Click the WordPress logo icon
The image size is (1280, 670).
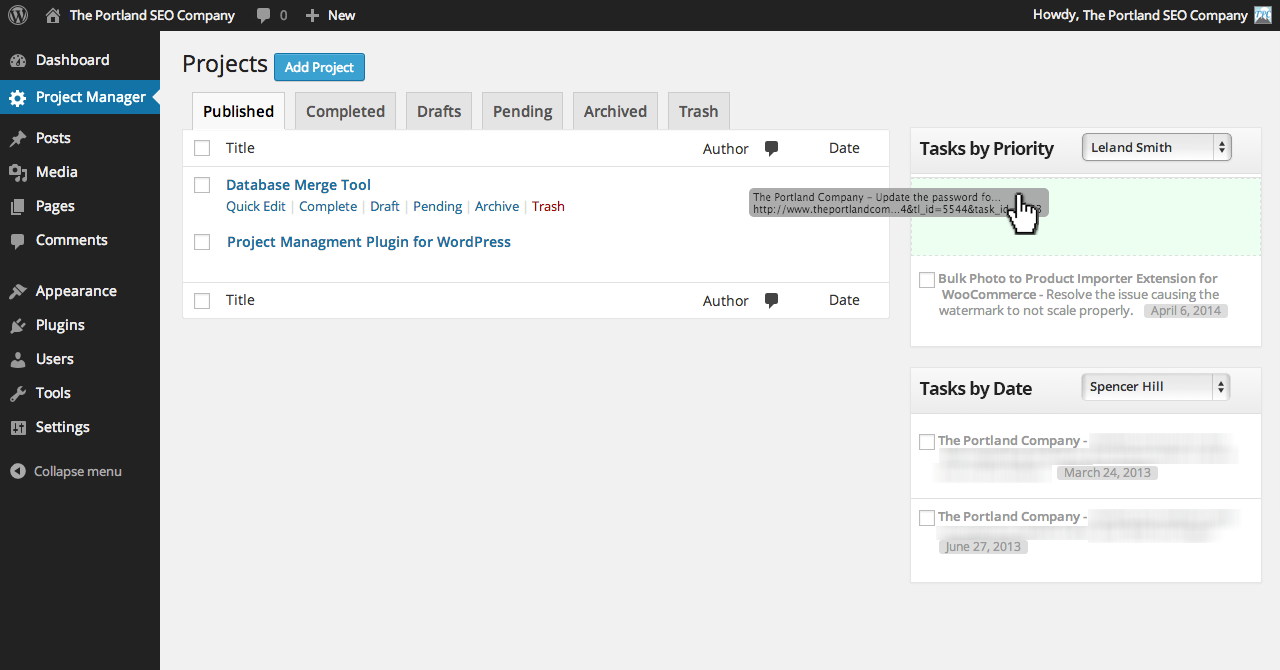[18, 15]
